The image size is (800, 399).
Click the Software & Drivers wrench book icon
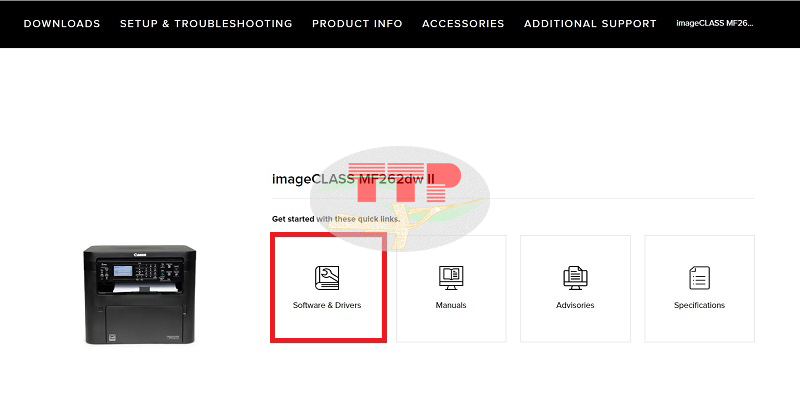point(327,278)
